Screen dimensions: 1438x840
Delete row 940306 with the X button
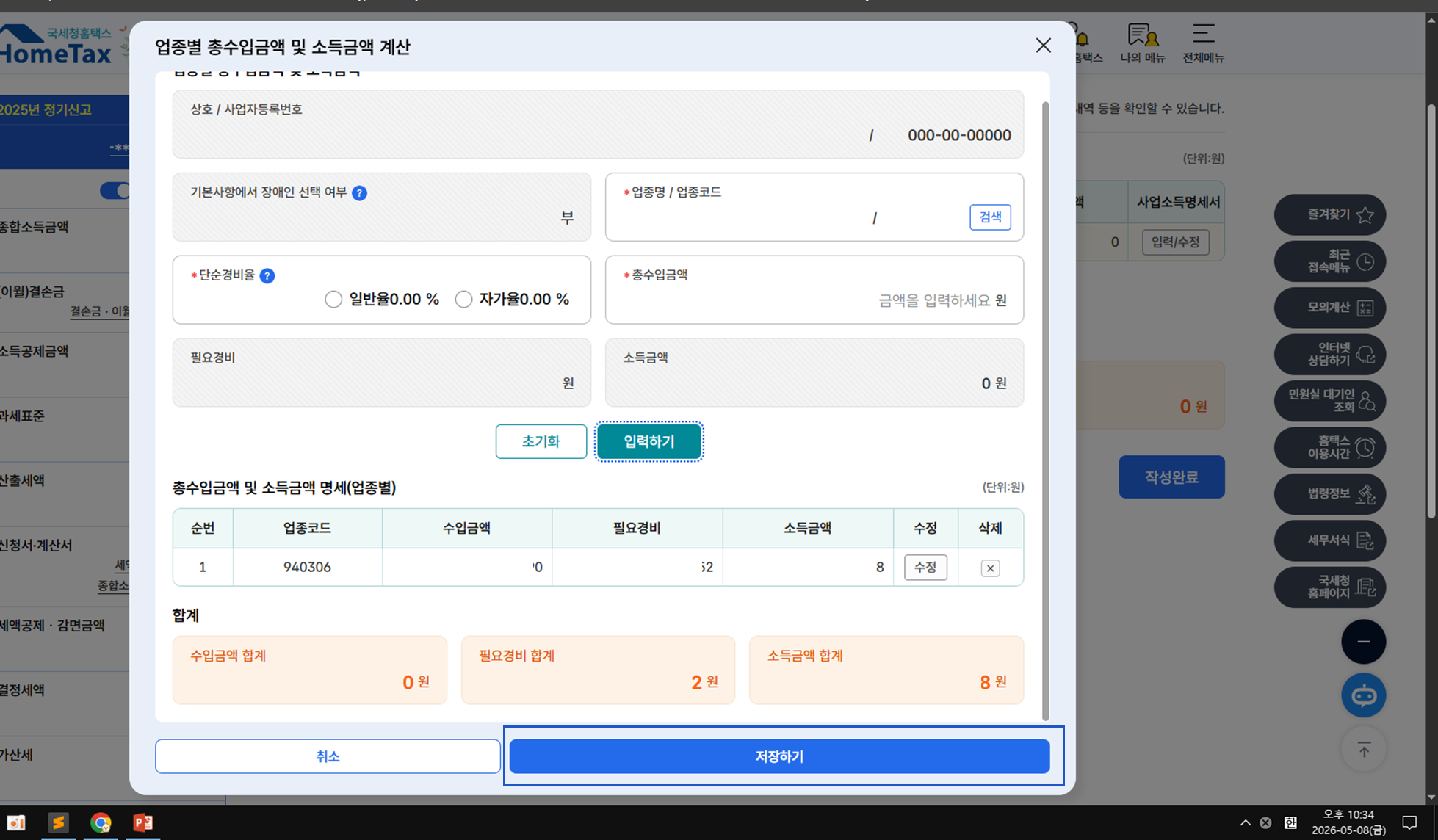990,568
